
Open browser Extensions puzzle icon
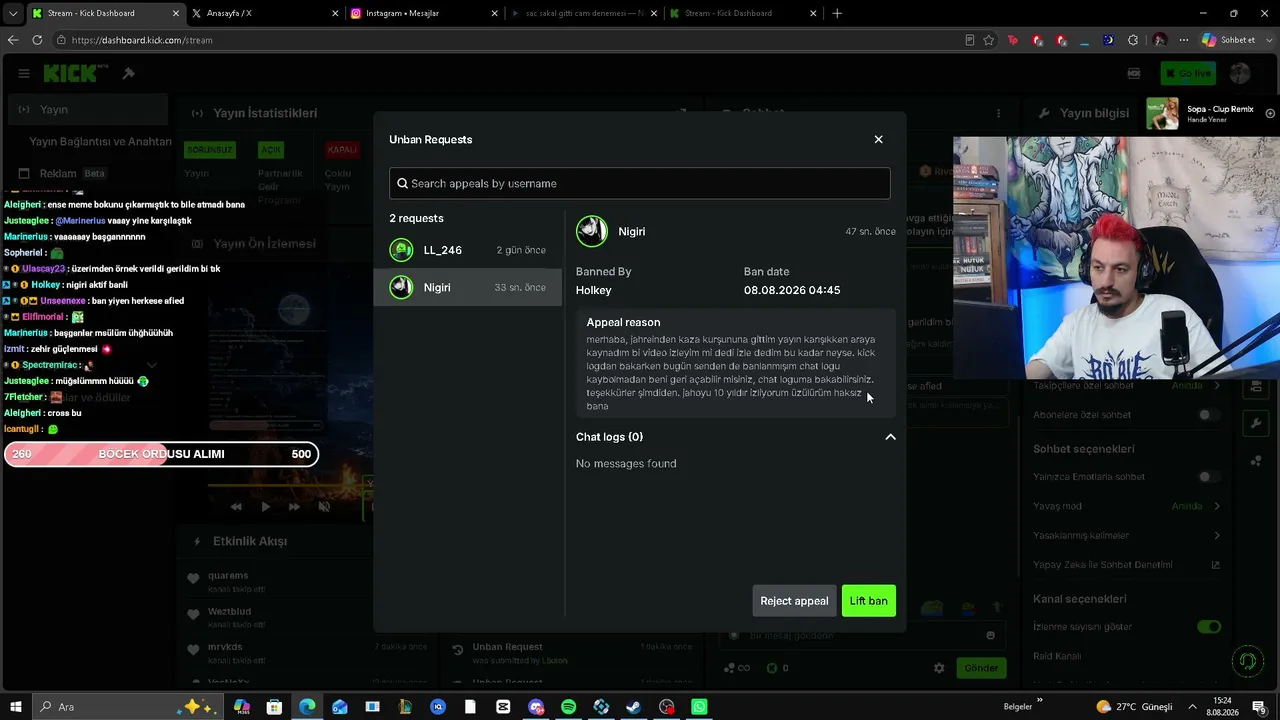coord(1133,40)
